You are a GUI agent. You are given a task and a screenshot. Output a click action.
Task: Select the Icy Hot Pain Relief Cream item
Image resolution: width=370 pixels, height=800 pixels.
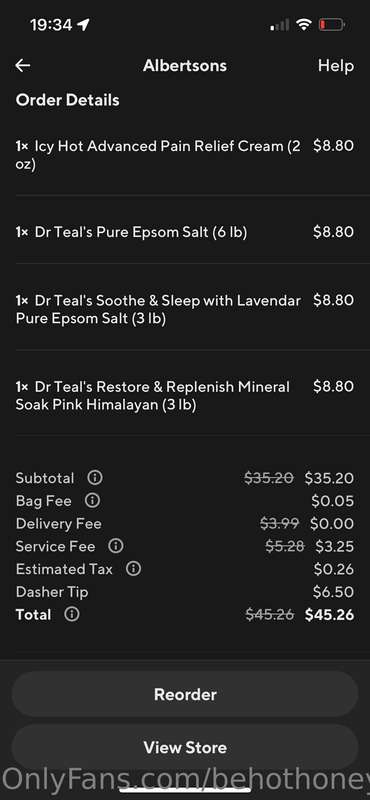click(x=185, y=155)
